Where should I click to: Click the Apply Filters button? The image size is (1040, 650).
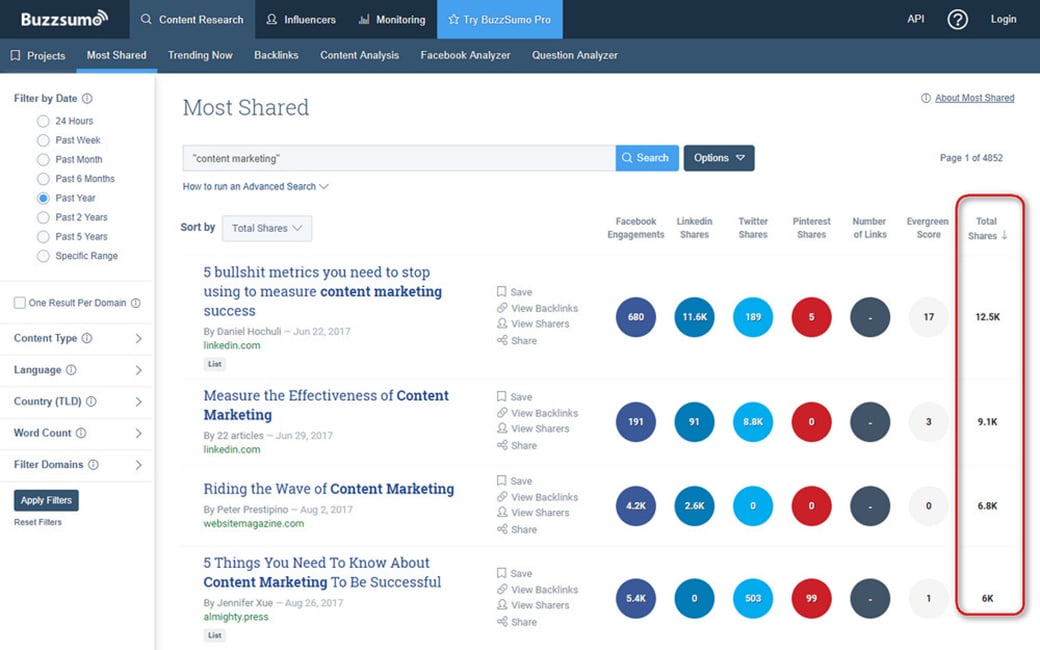pos(46,500)
